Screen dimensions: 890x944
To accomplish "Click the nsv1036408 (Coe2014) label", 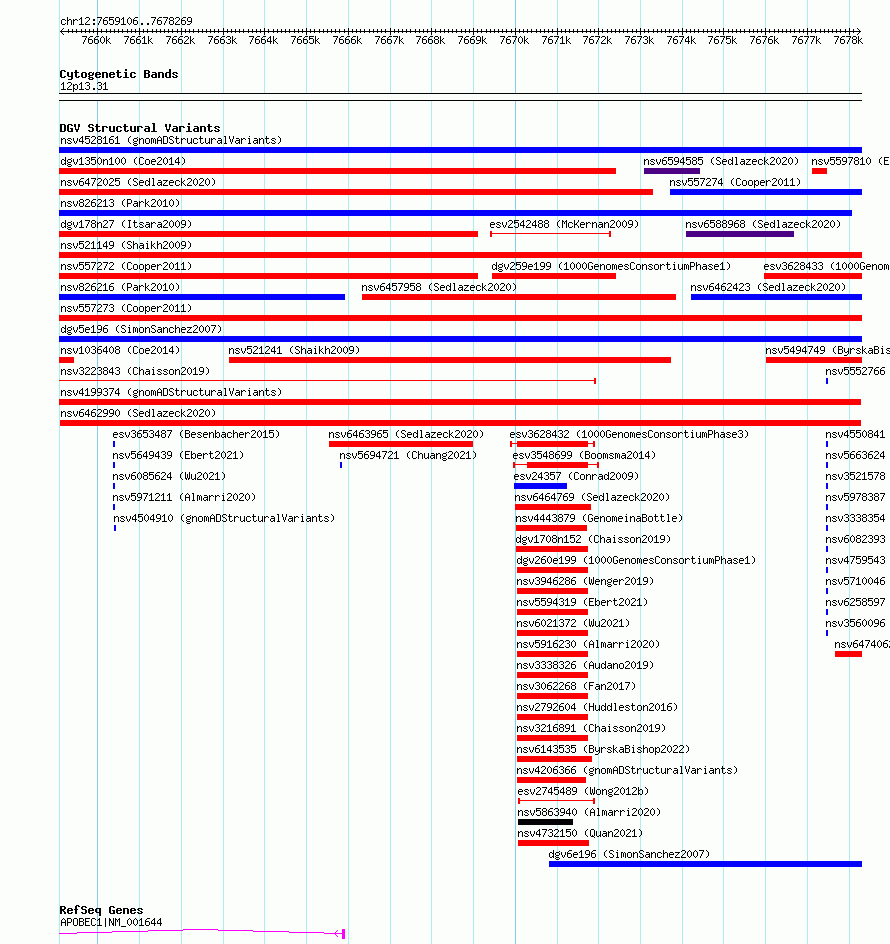I will 120,350.
